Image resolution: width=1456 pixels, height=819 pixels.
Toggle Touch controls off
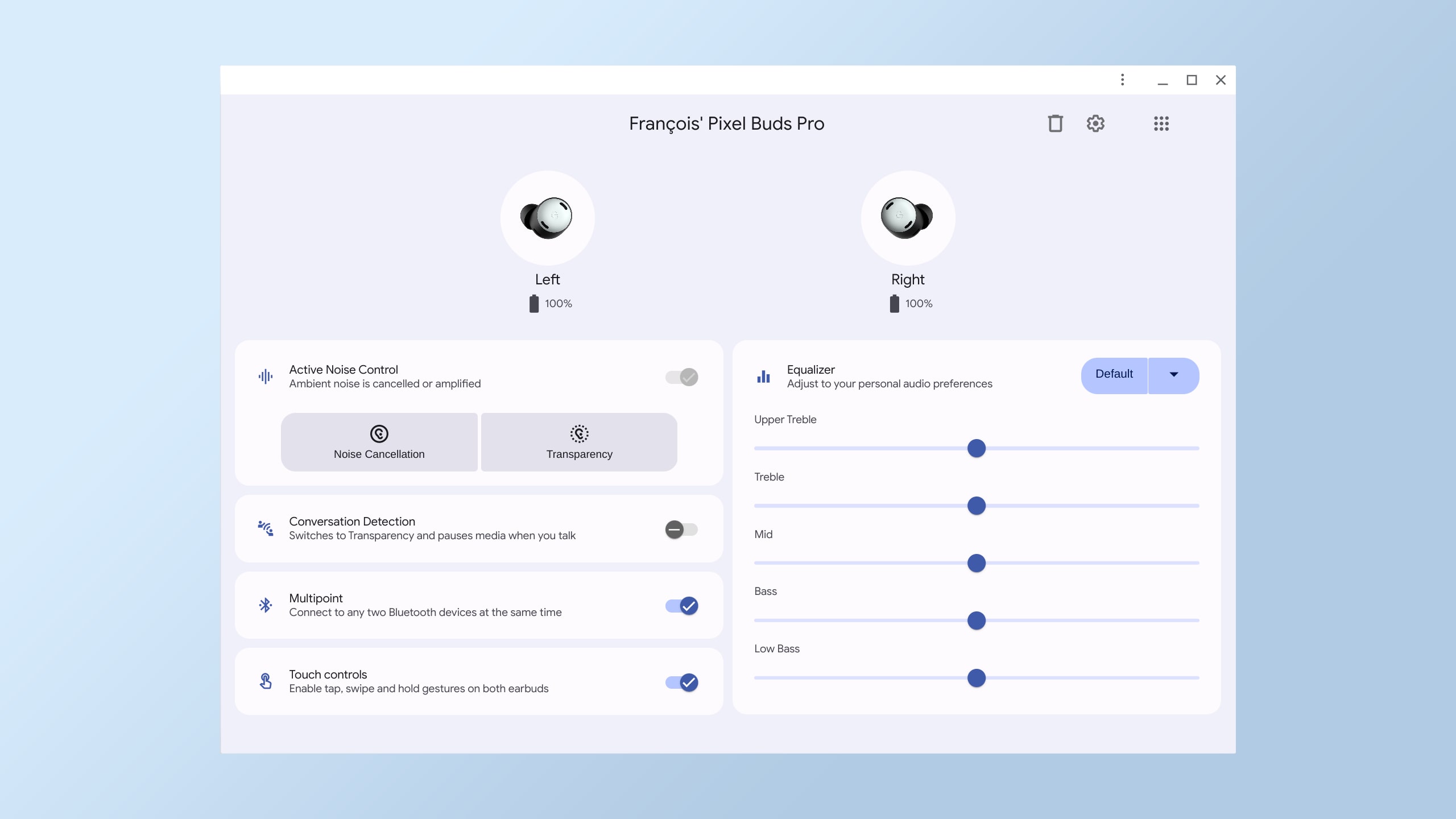682,682
